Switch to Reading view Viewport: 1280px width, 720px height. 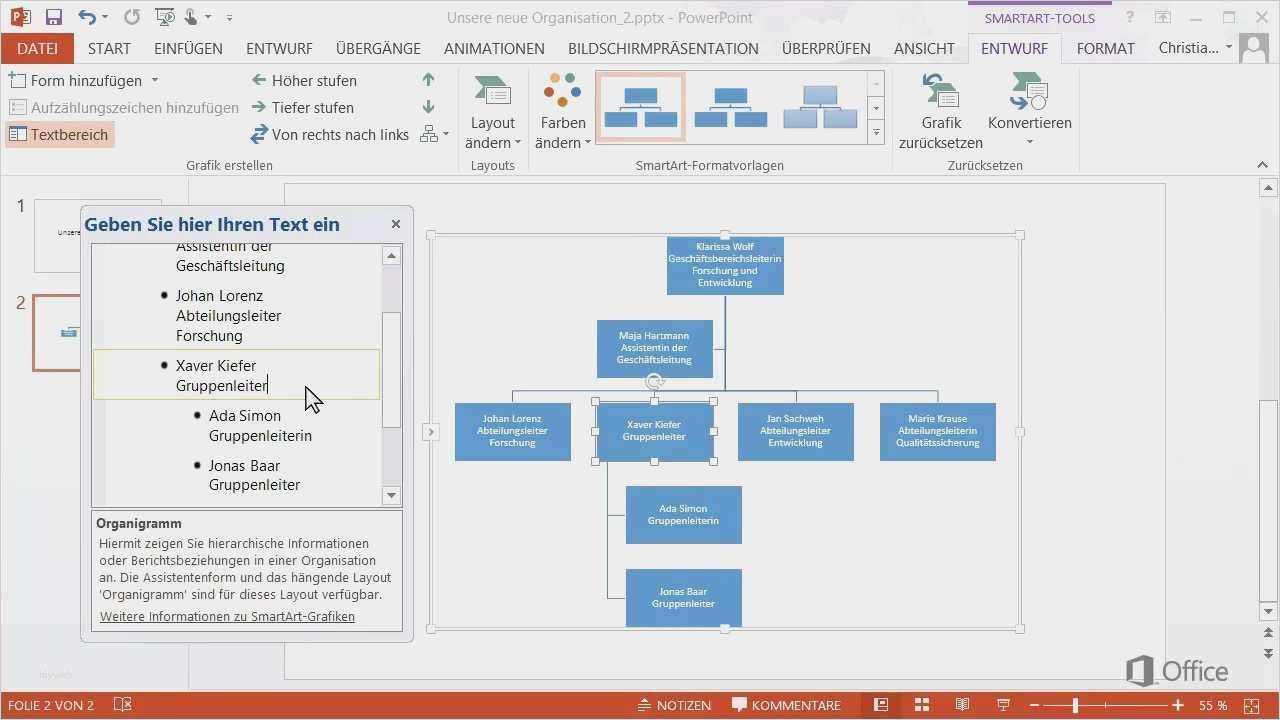pos(963,705)
